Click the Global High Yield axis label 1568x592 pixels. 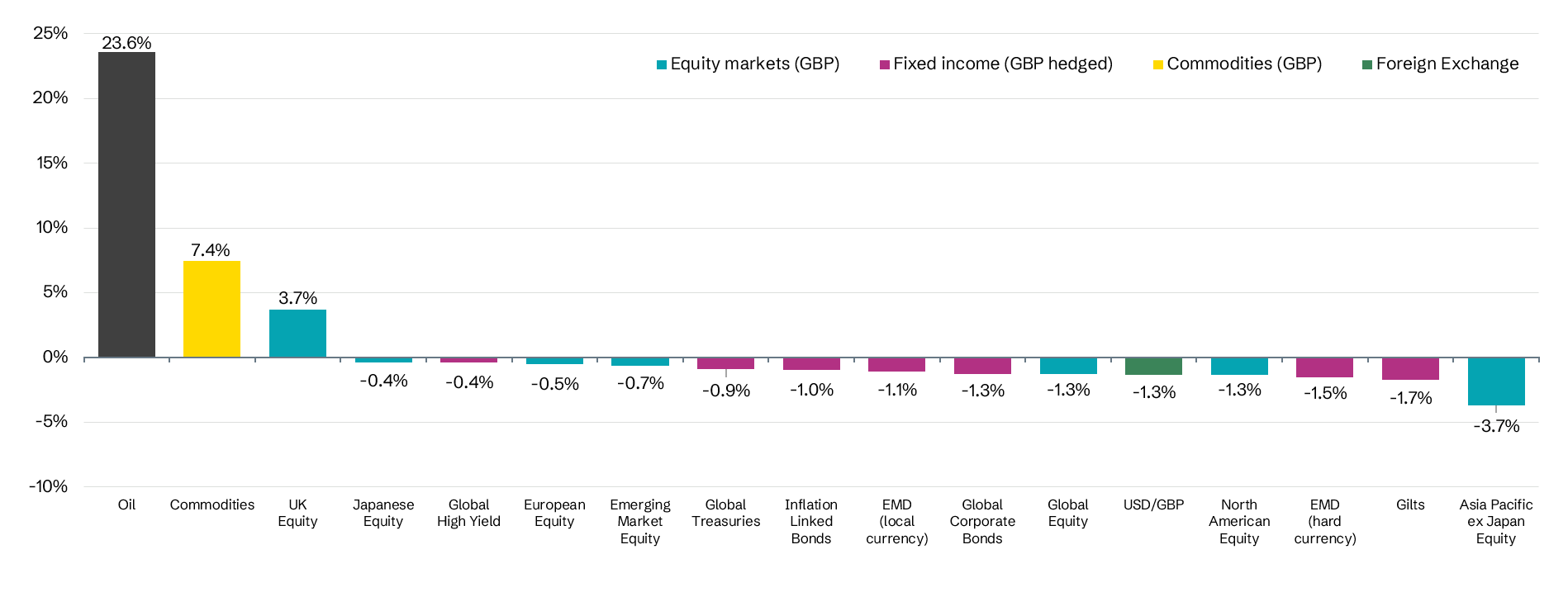(468, 513)
